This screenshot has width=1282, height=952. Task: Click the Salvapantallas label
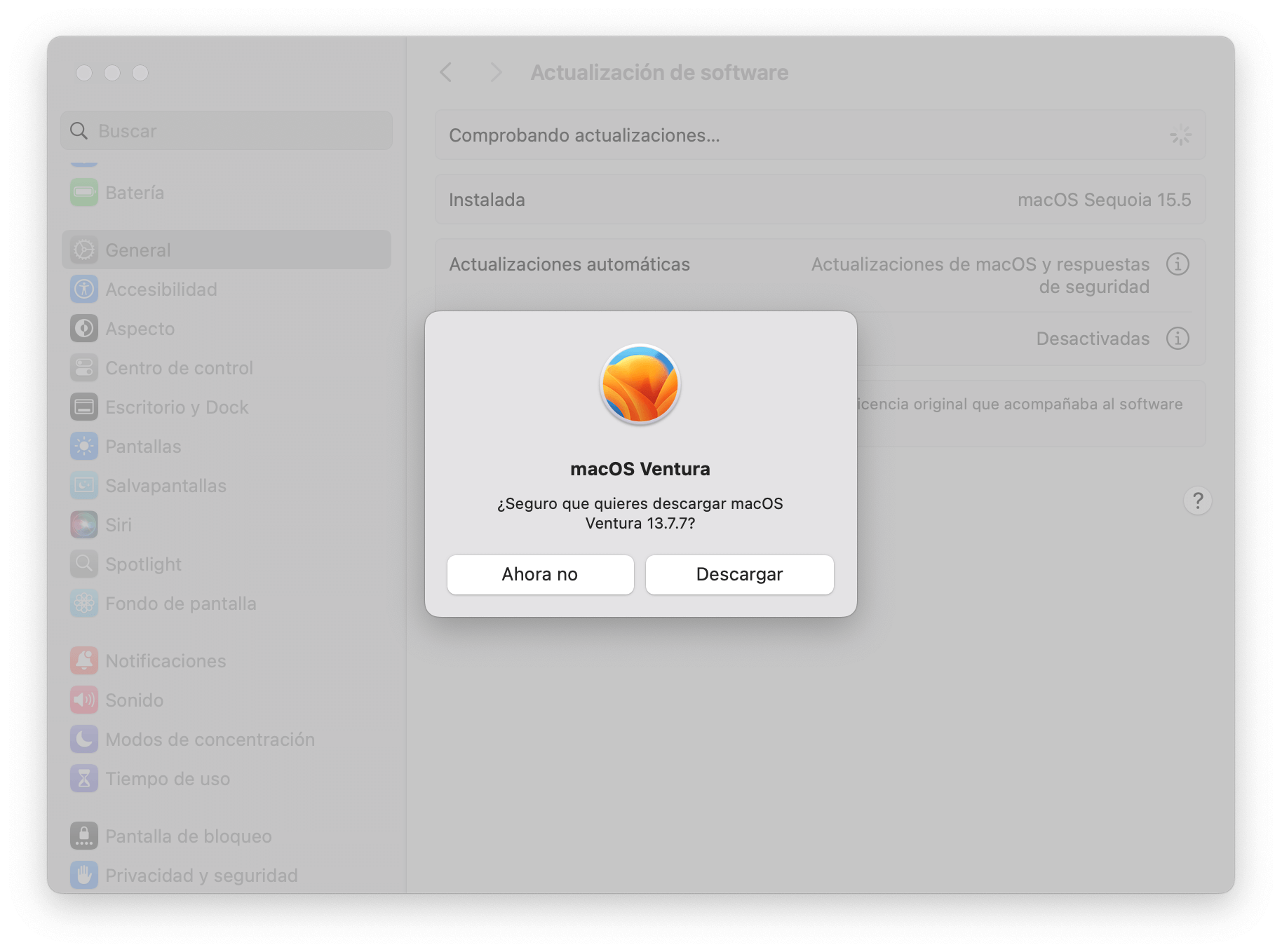coord(166,486)
